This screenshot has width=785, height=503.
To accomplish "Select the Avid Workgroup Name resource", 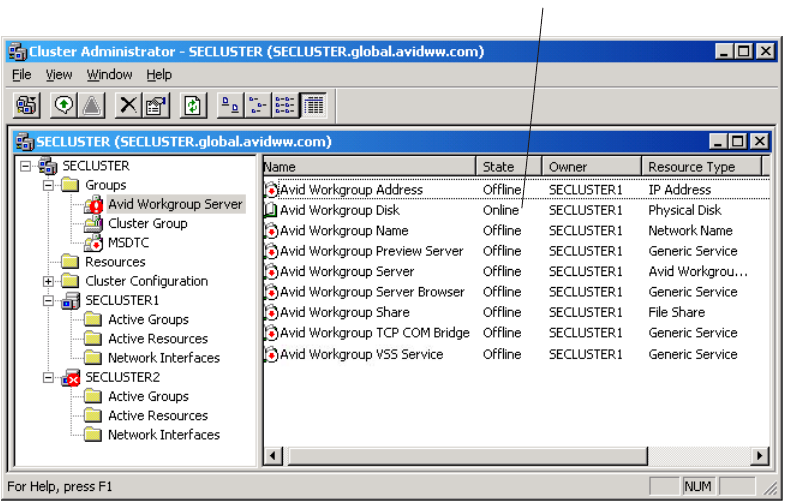I will (344, 231).
